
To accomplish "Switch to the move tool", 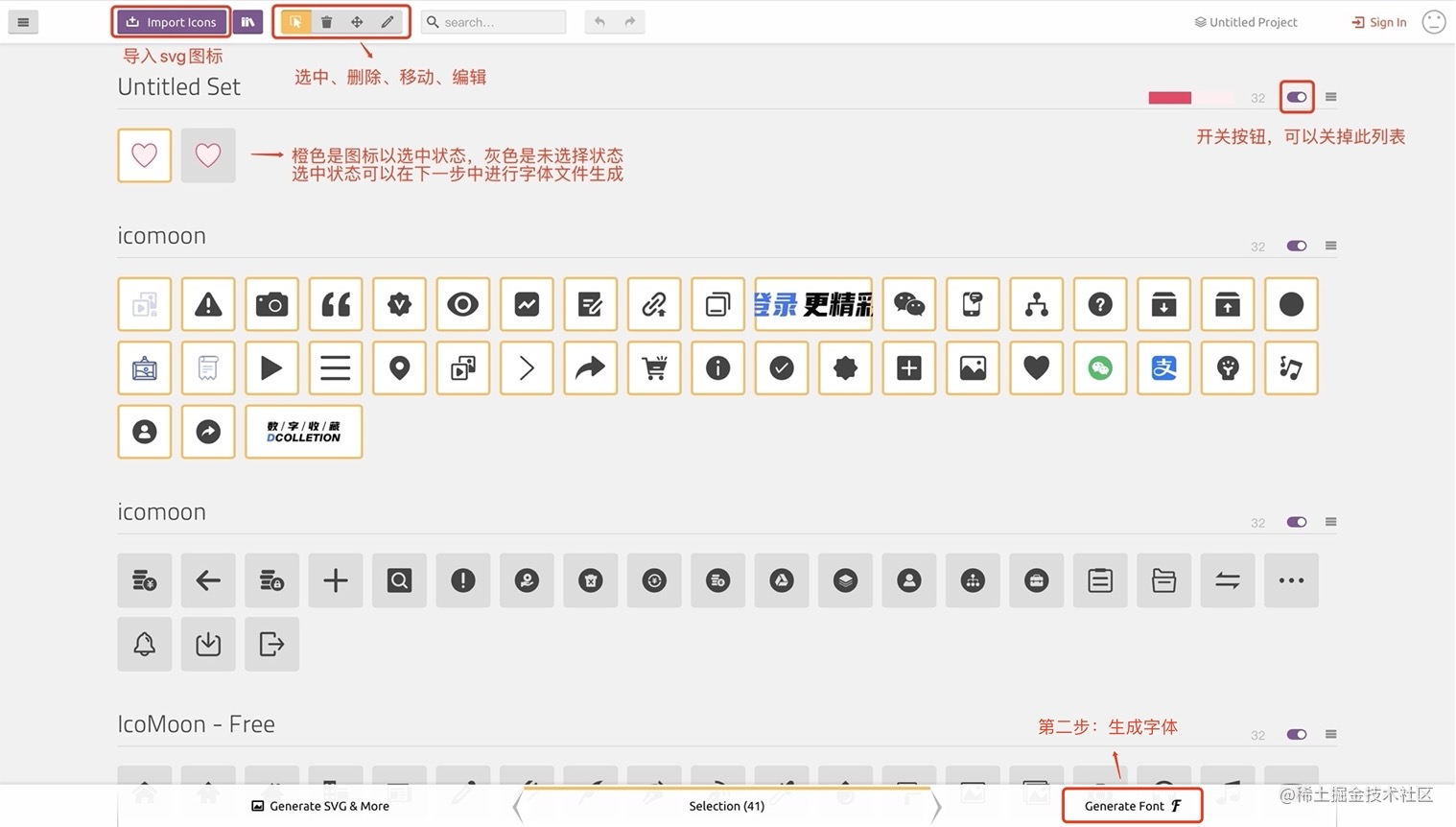I will coord(356,21).
